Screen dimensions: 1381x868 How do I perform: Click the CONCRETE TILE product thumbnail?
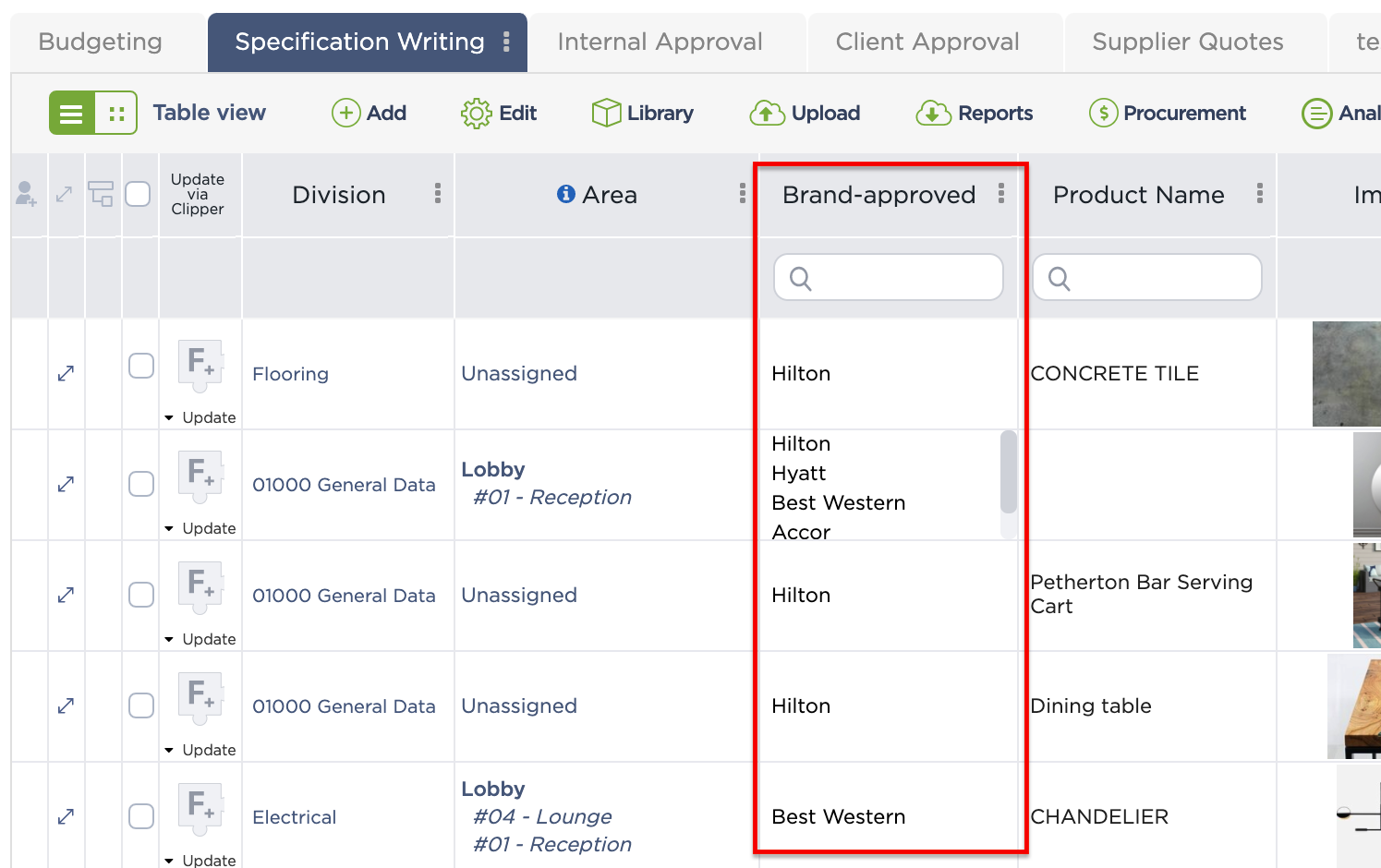(x=1349, y=373)
